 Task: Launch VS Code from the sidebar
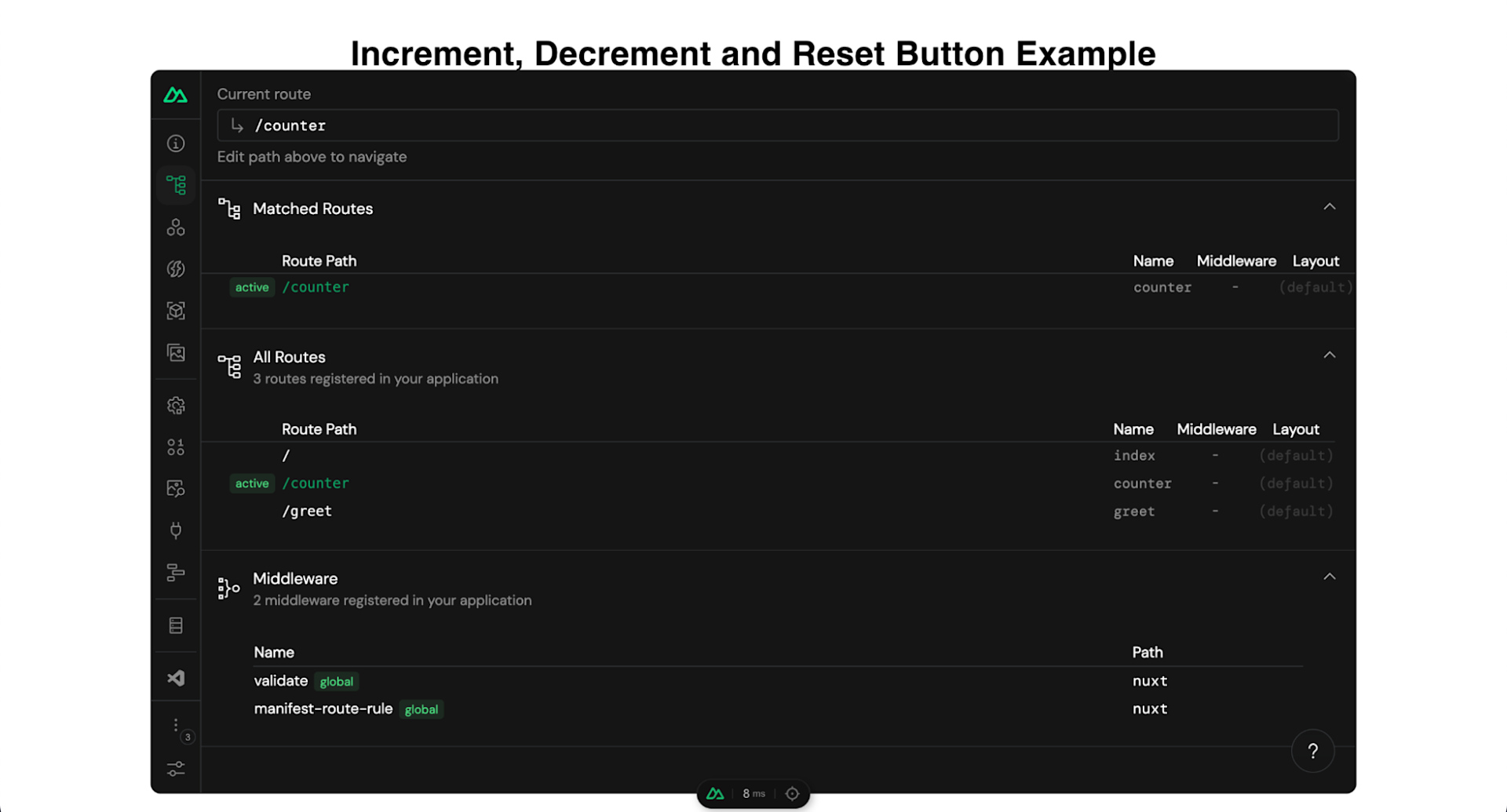pos(175,677)
